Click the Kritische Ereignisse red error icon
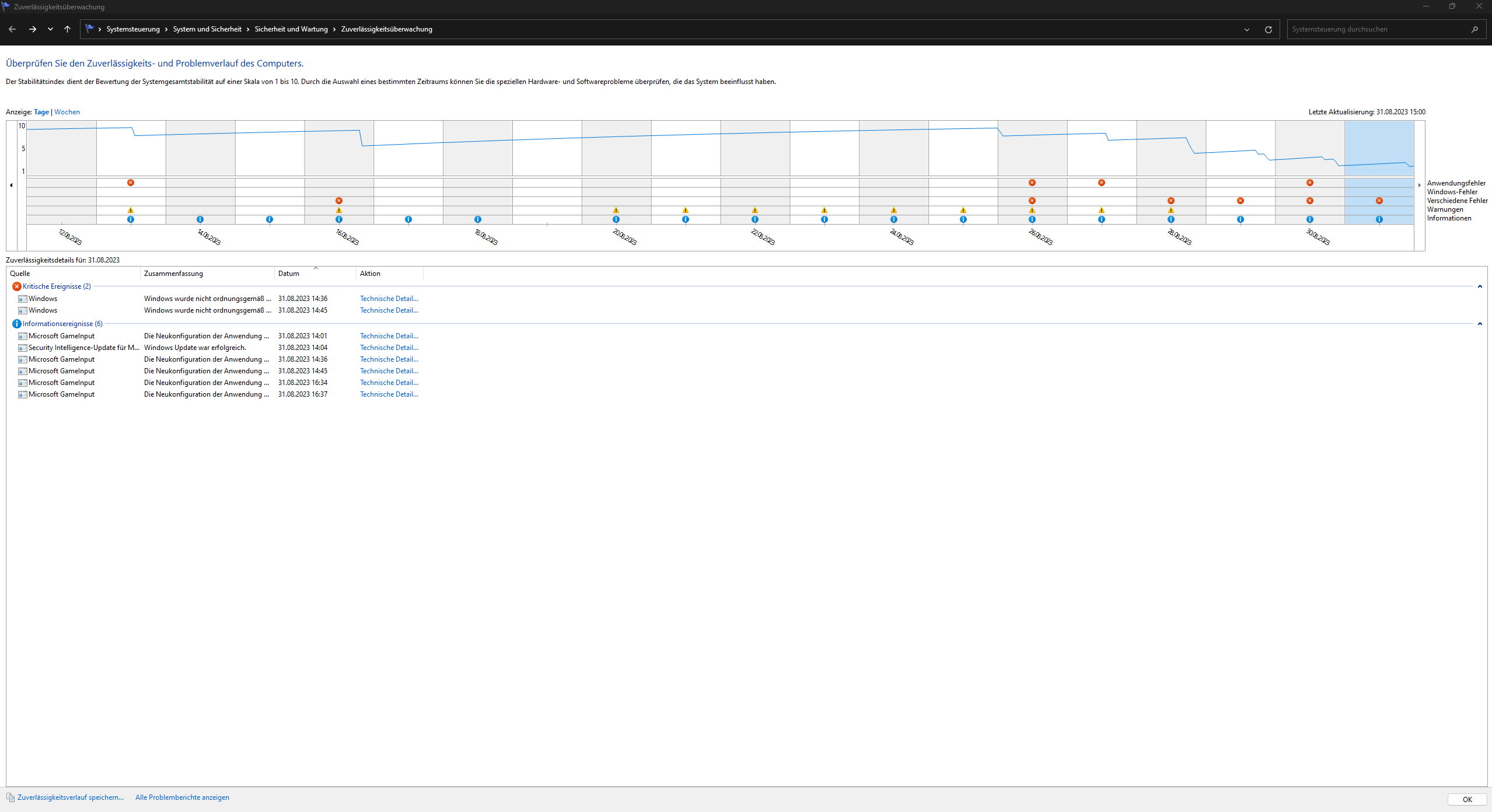 pyautogui.click(x=17, y=286)
